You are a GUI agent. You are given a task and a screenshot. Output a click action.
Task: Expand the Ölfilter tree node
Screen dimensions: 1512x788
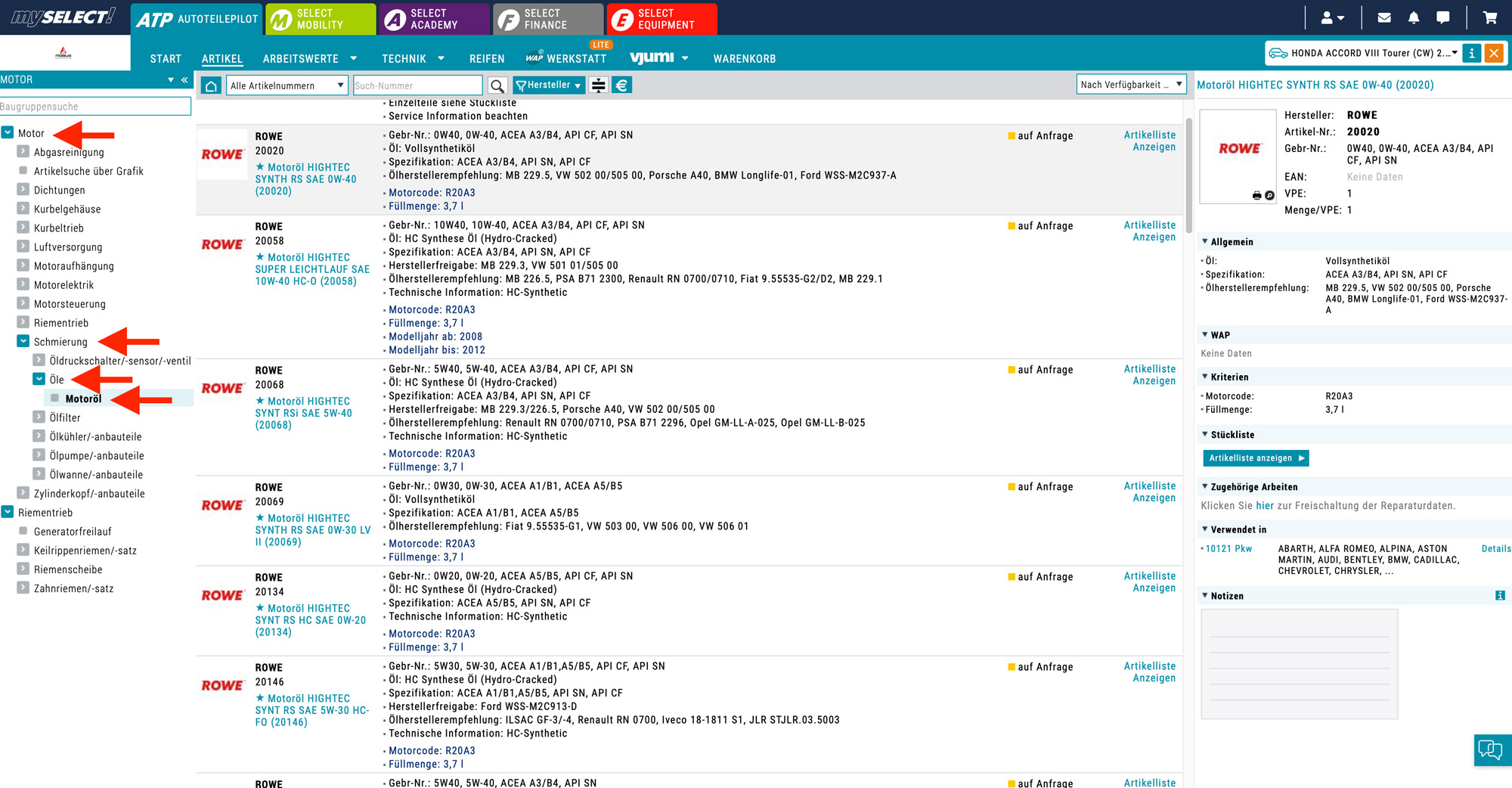39,417
